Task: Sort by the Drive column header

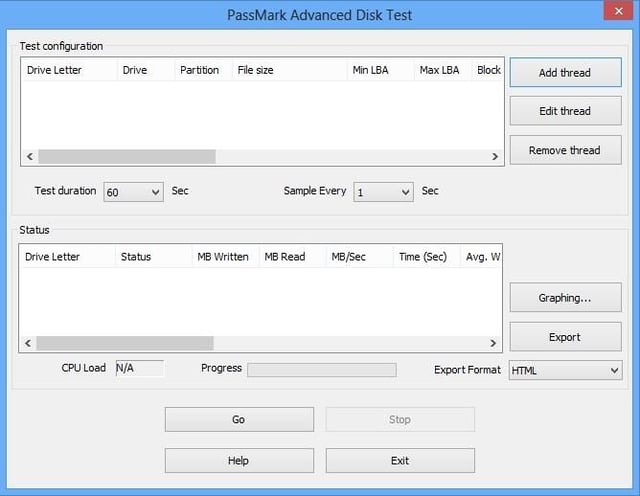Action: pyautogui.click(x=146, y=70)
